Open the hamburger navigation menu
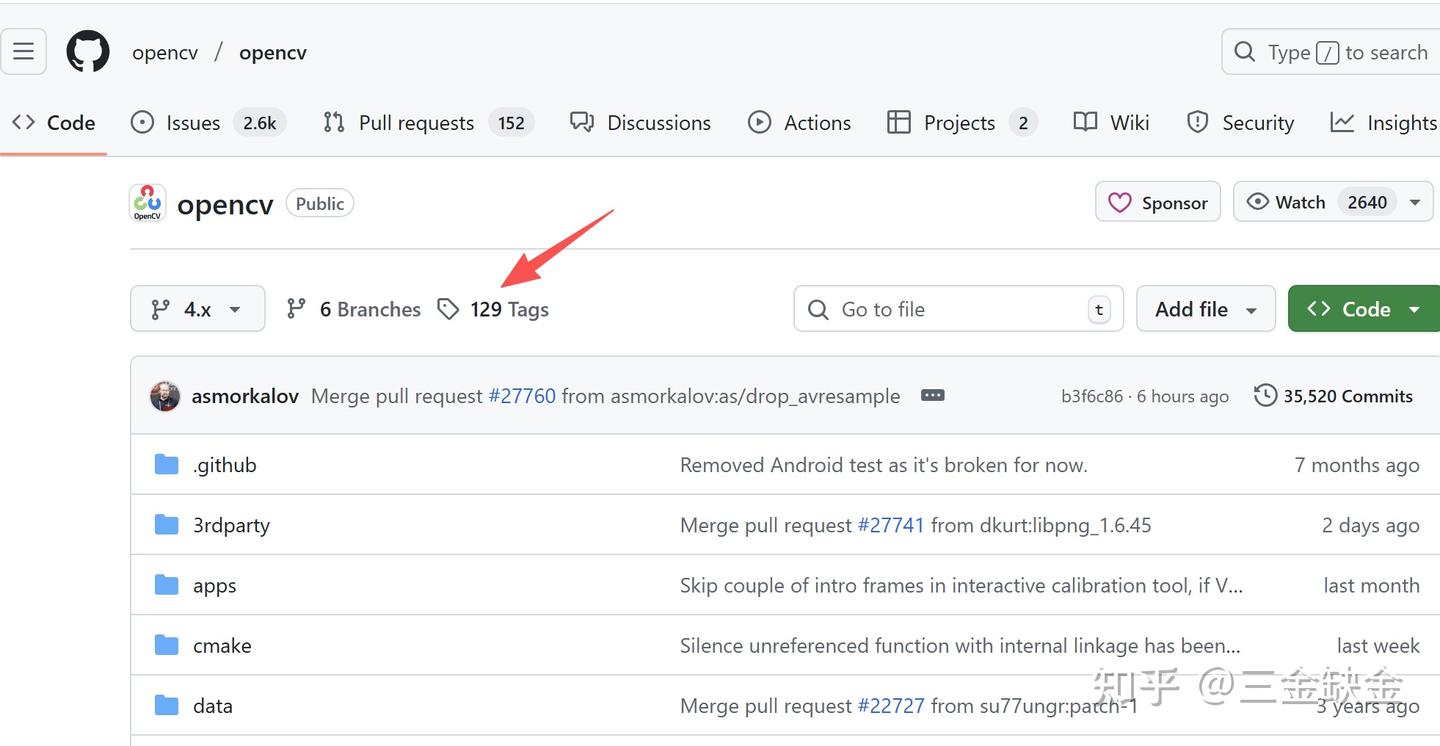1440x746 pixels. pos(24,52)
